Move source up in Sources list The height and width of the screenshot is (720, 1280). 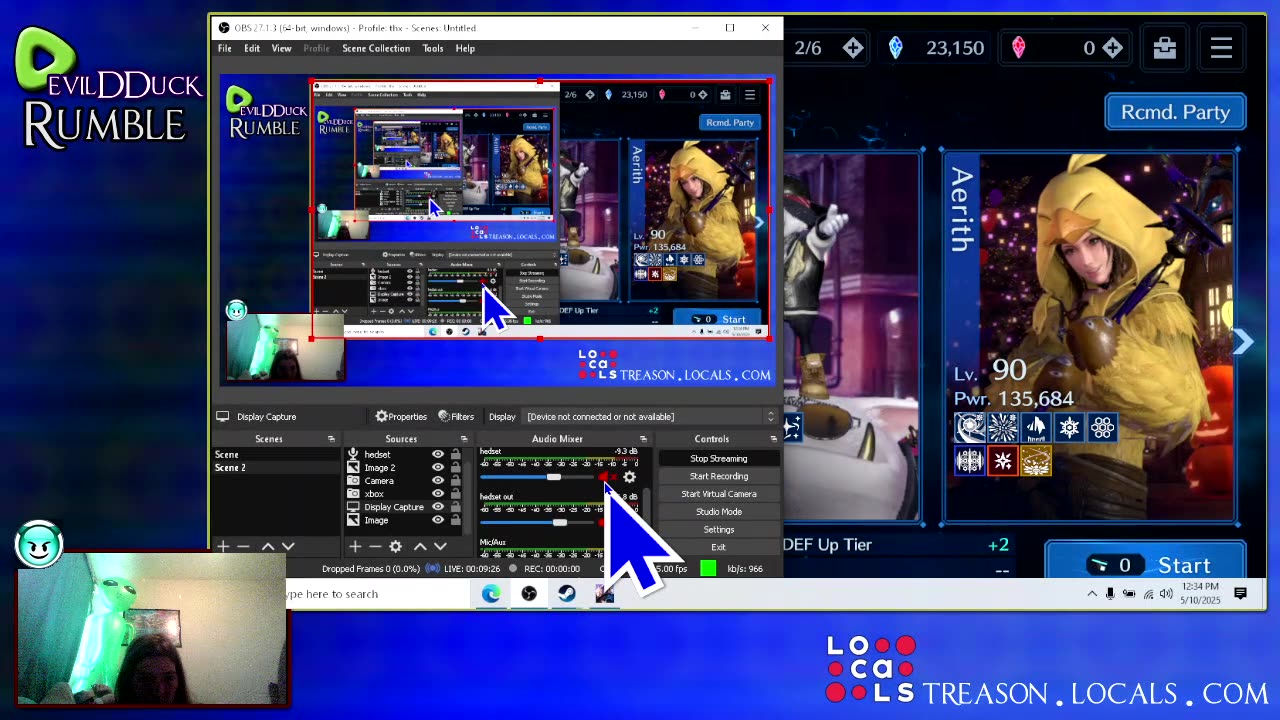coord(420,546)
